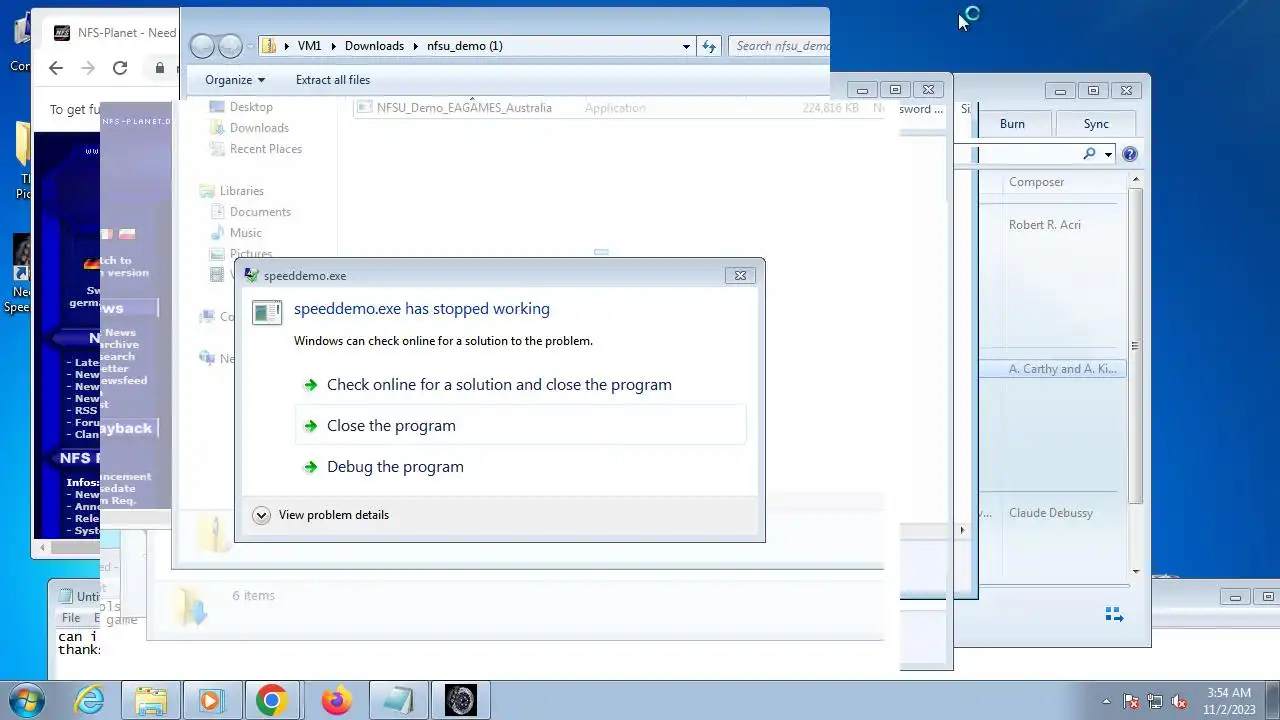The height and width of the screenshot is (720, 1280).
Task: Click the application icon beside the error title
Action: 267,312
